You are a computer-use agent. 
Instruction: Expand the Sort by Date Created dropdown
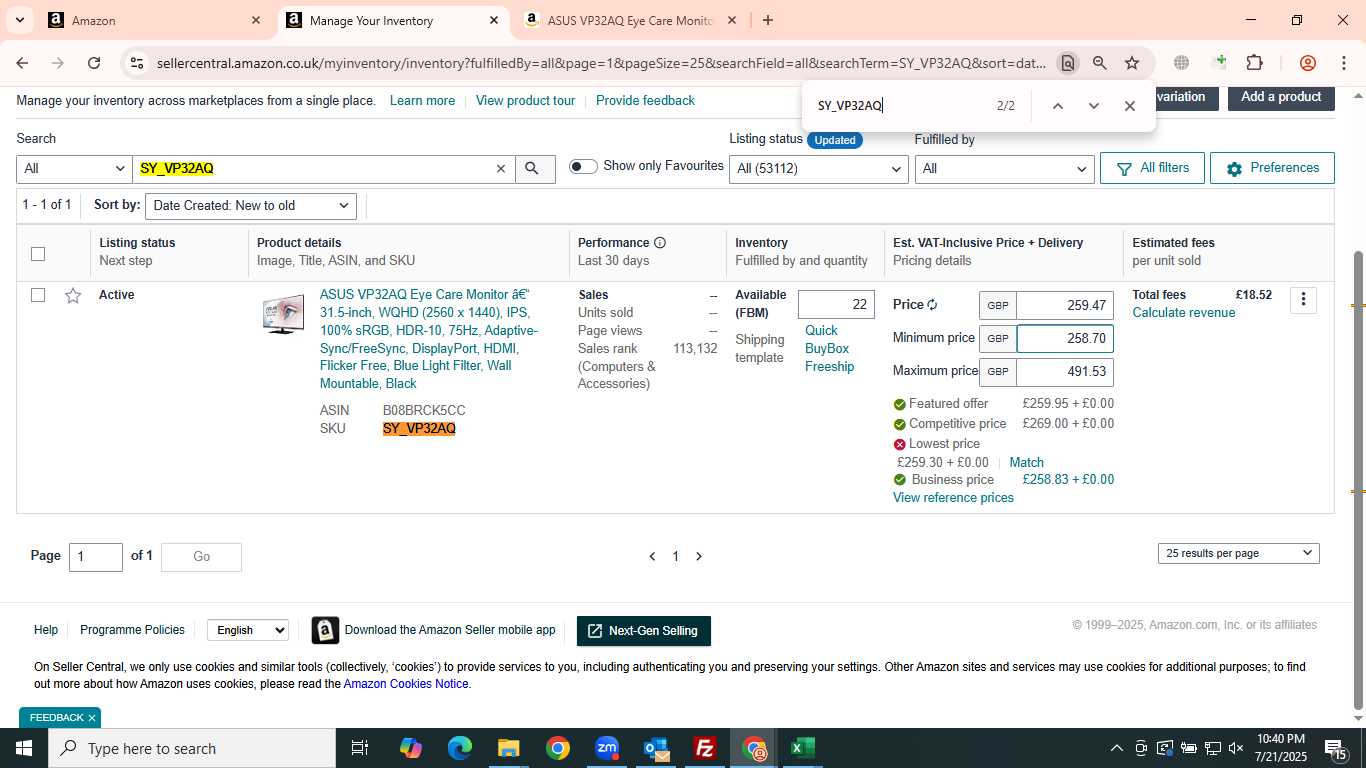point(251,206)
